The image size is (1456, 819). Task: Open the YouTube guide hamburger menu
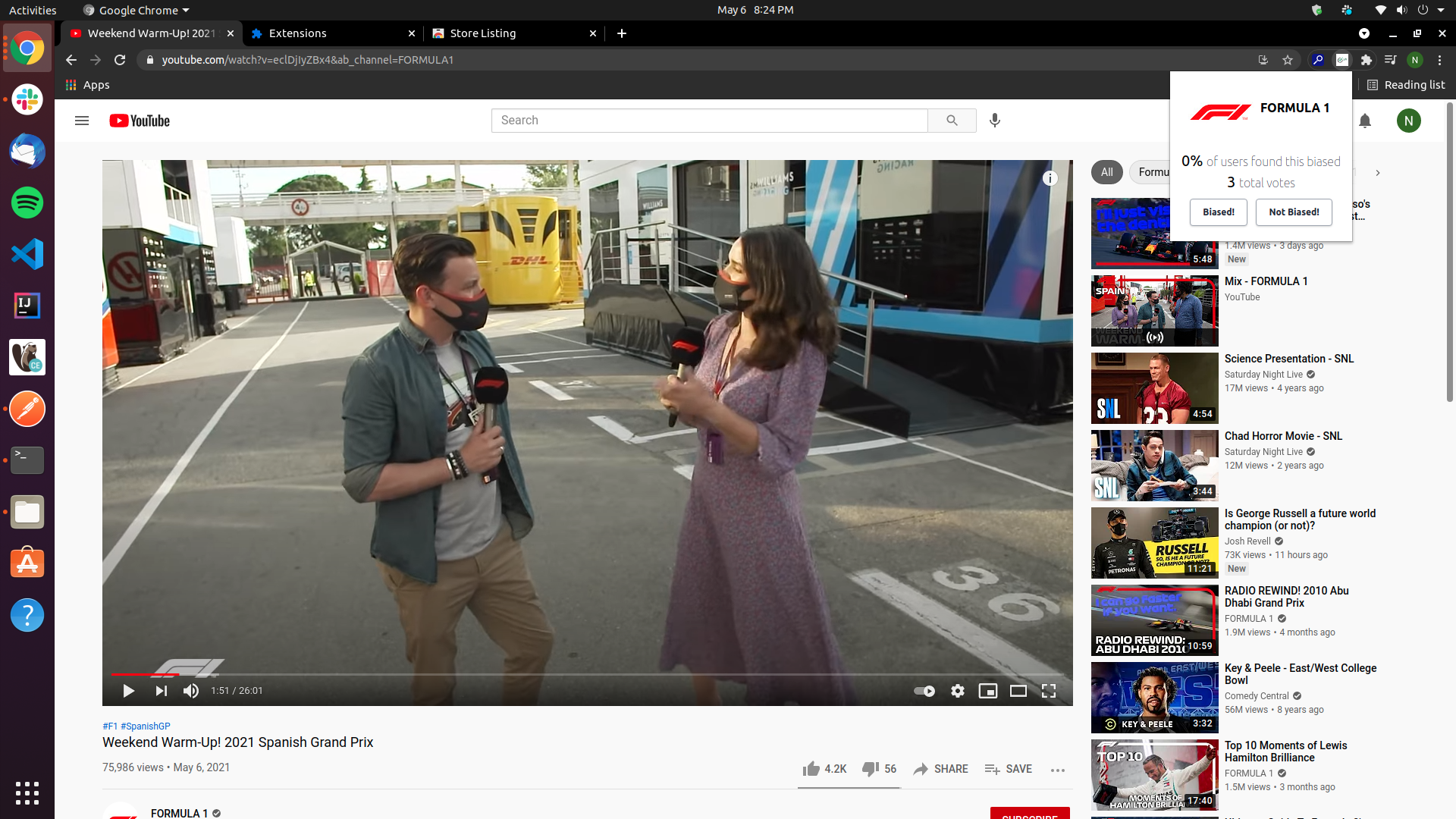click(81, 121)
